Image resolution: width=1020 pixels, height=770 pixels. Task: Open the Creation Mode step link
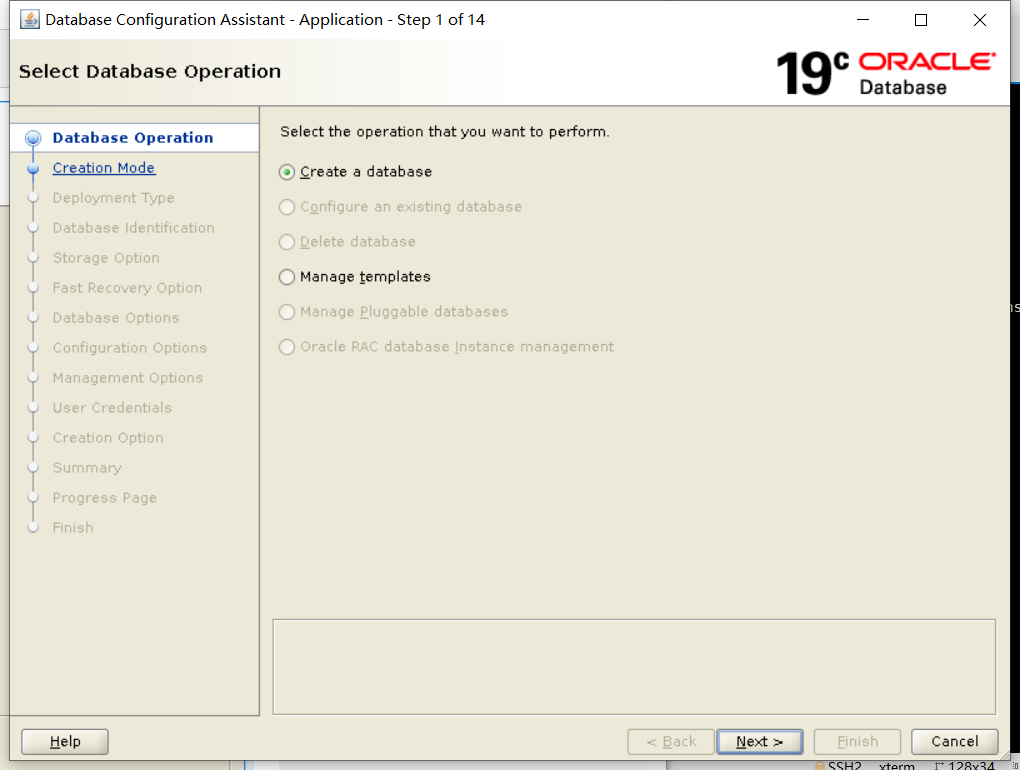(x=103, y=168)
